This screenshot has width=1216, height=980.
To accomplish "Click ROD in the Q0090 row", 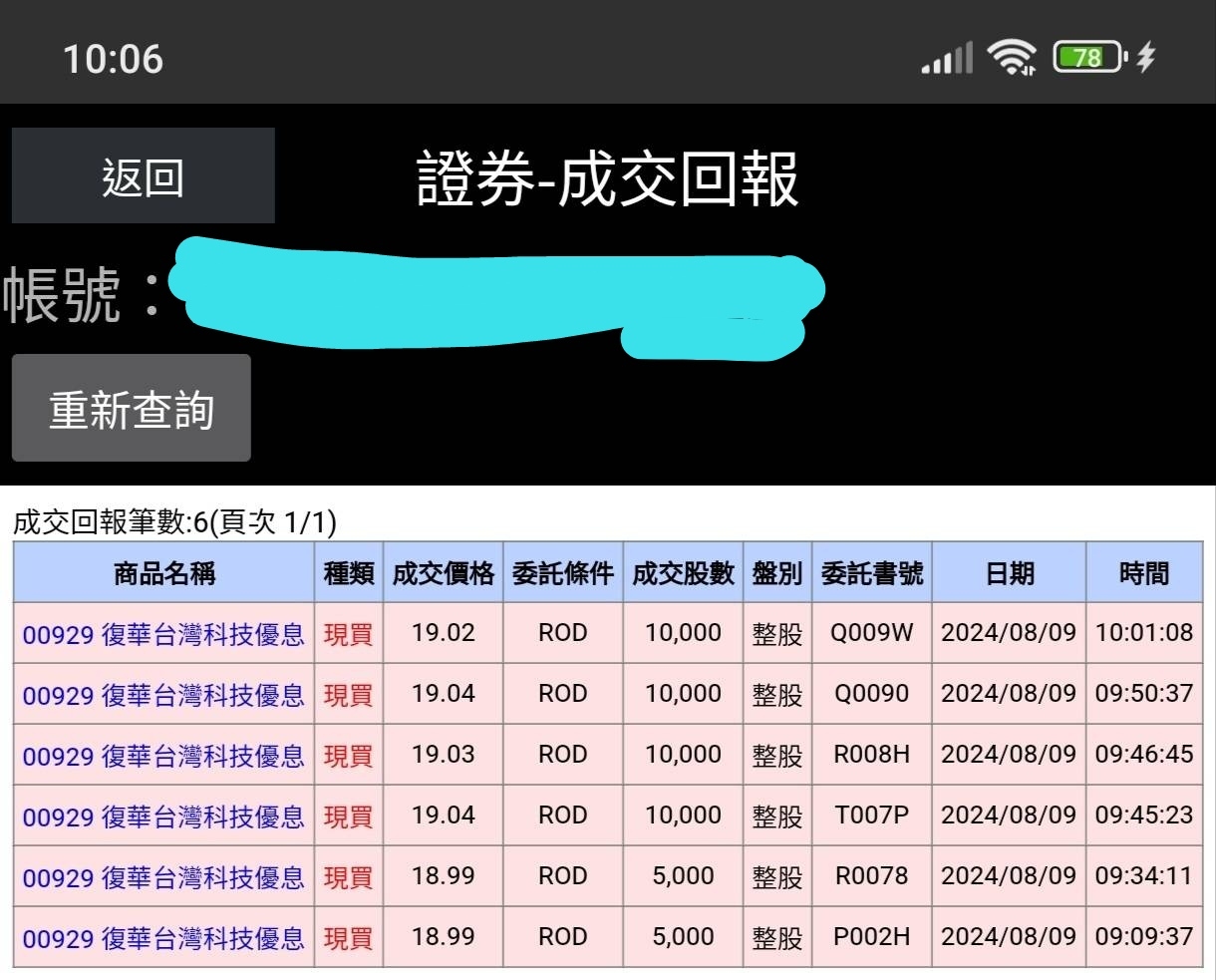I will pyautogui.click(x=563, y=694).
